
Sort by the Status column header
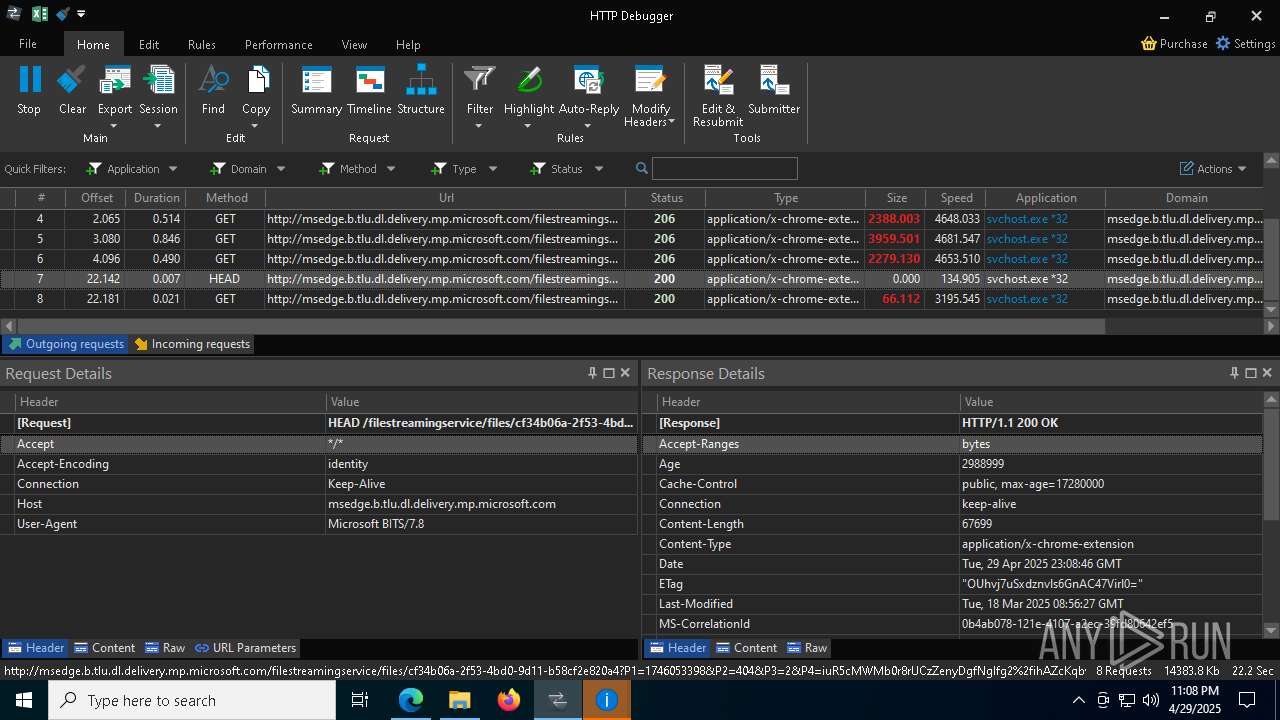[x=666, y=198]
